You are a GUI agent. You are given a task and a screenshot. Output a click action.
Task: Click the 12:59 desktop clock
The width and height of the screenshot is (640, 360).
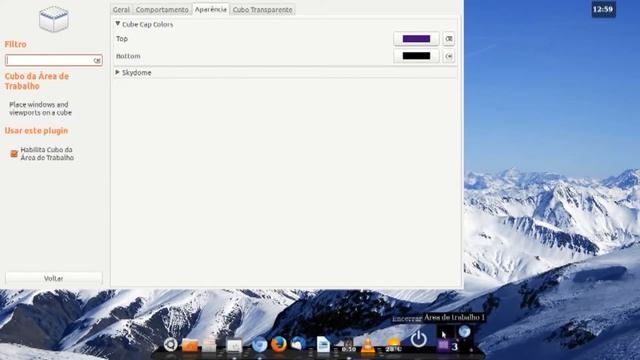click(603, 9)
